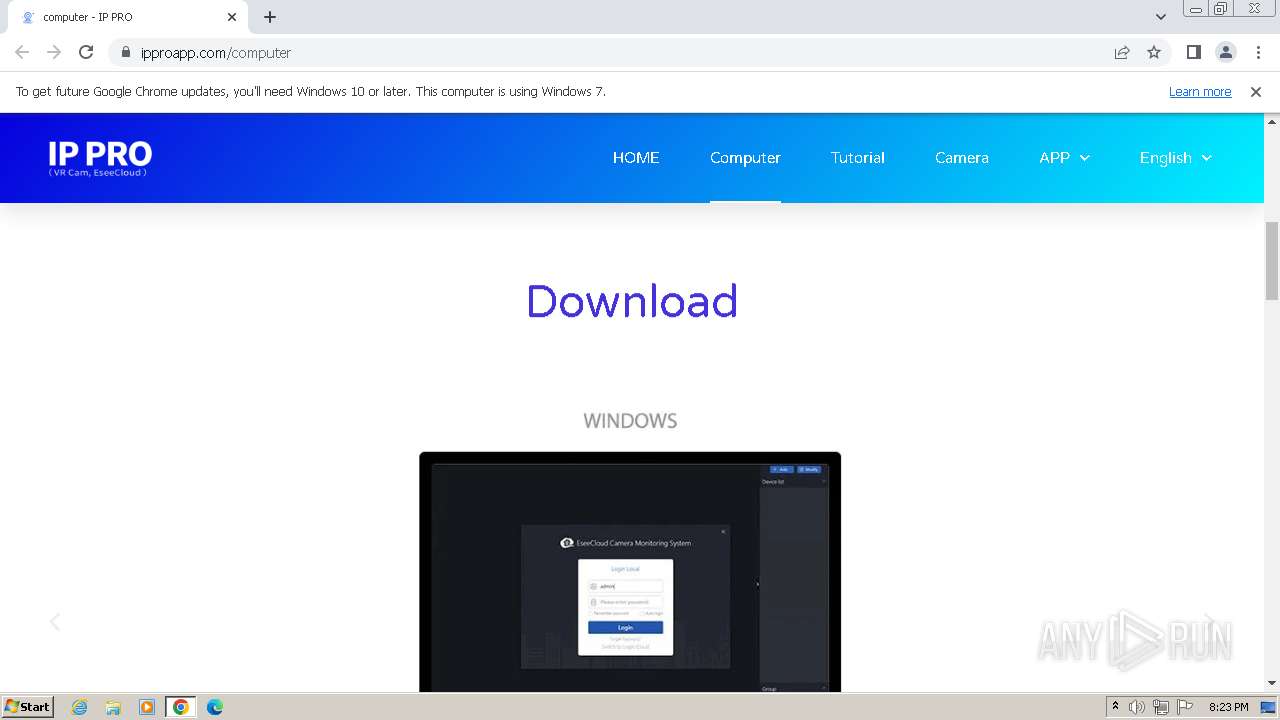
Task: Click scrollbar down arrow
Action: click(x=1272, y=684)
